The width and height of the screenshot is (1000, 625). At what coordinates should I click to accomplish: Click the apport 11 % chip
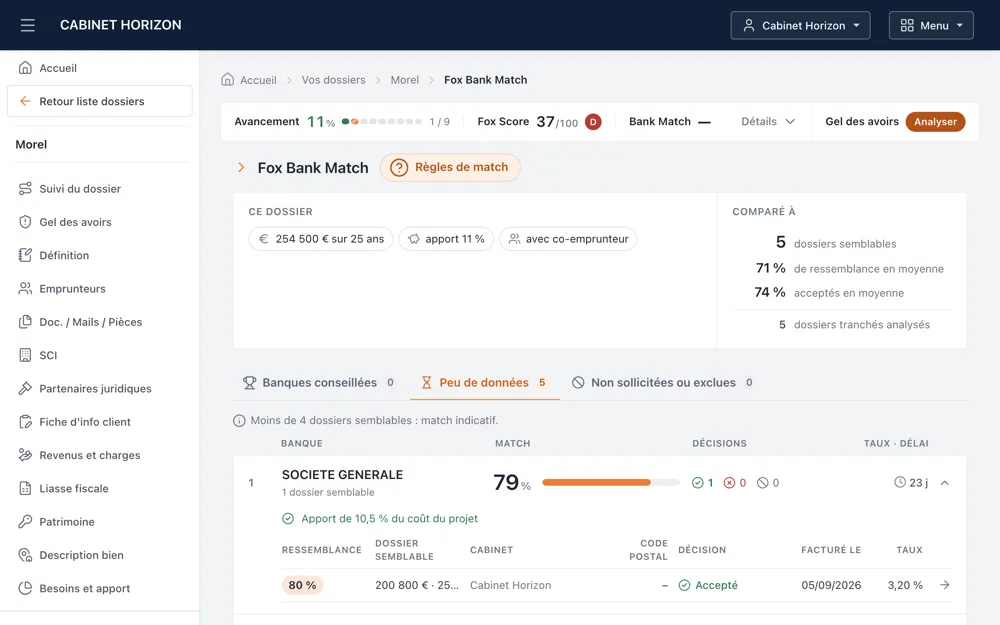coord(446,239)
